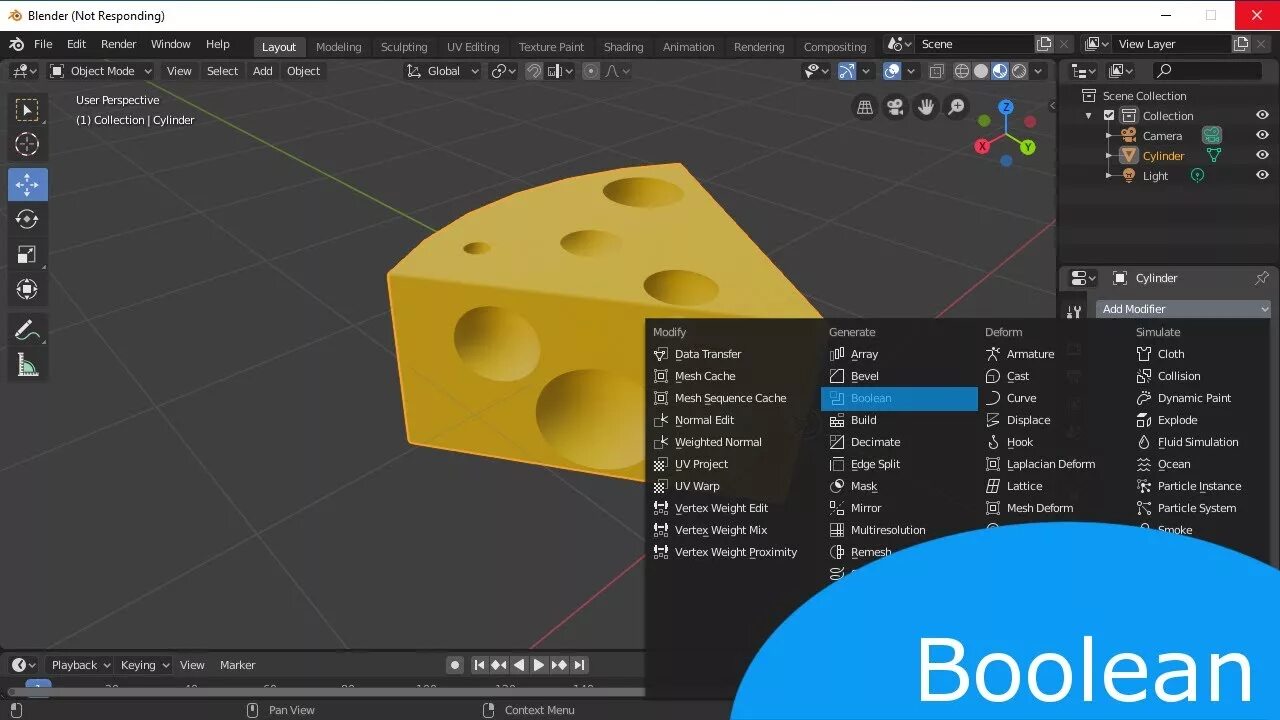This screenshot has width=1280, height=720.
Task: Activate the Transform tool
Action: [27, 290]
